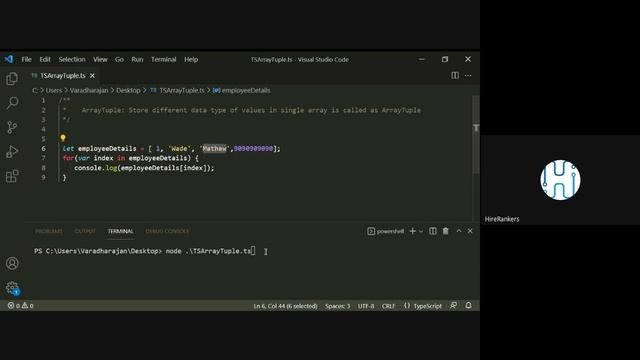Close the TSArrayTuple.ts editor tab
This screenshot has height=360, width=640.
[x=93, y=76]
